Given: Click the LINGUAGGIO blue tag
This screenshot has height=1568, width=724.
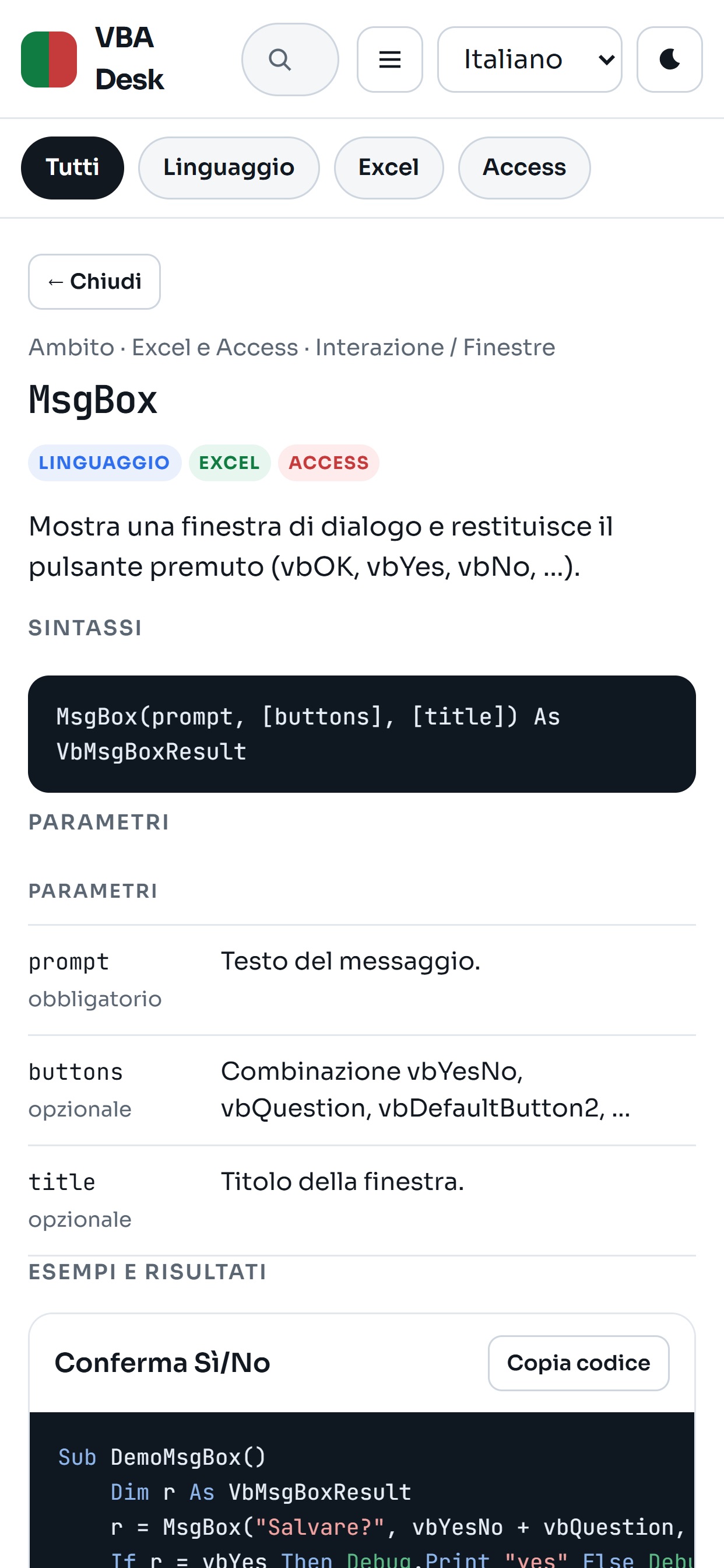Looking at the screenshot, I should tap(105, 463).
